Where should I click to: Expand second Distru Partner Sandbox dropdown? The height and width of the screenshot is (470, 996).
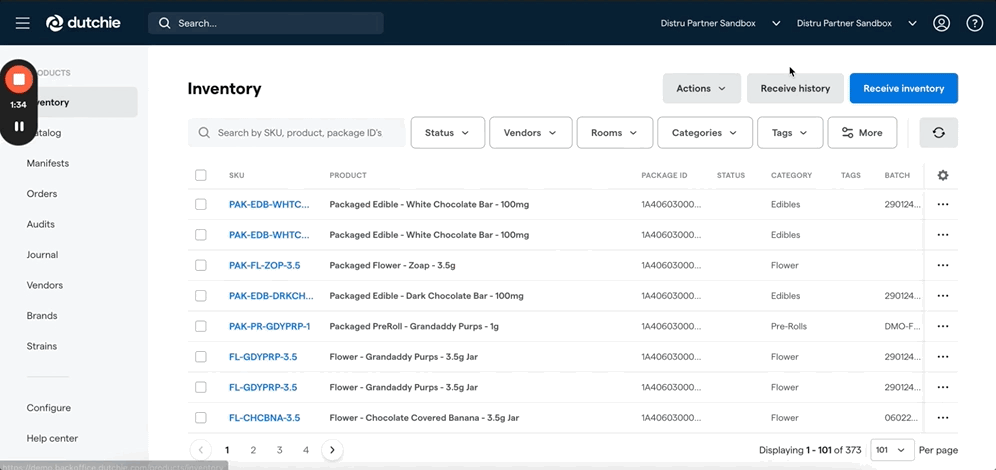coord(912,24)
